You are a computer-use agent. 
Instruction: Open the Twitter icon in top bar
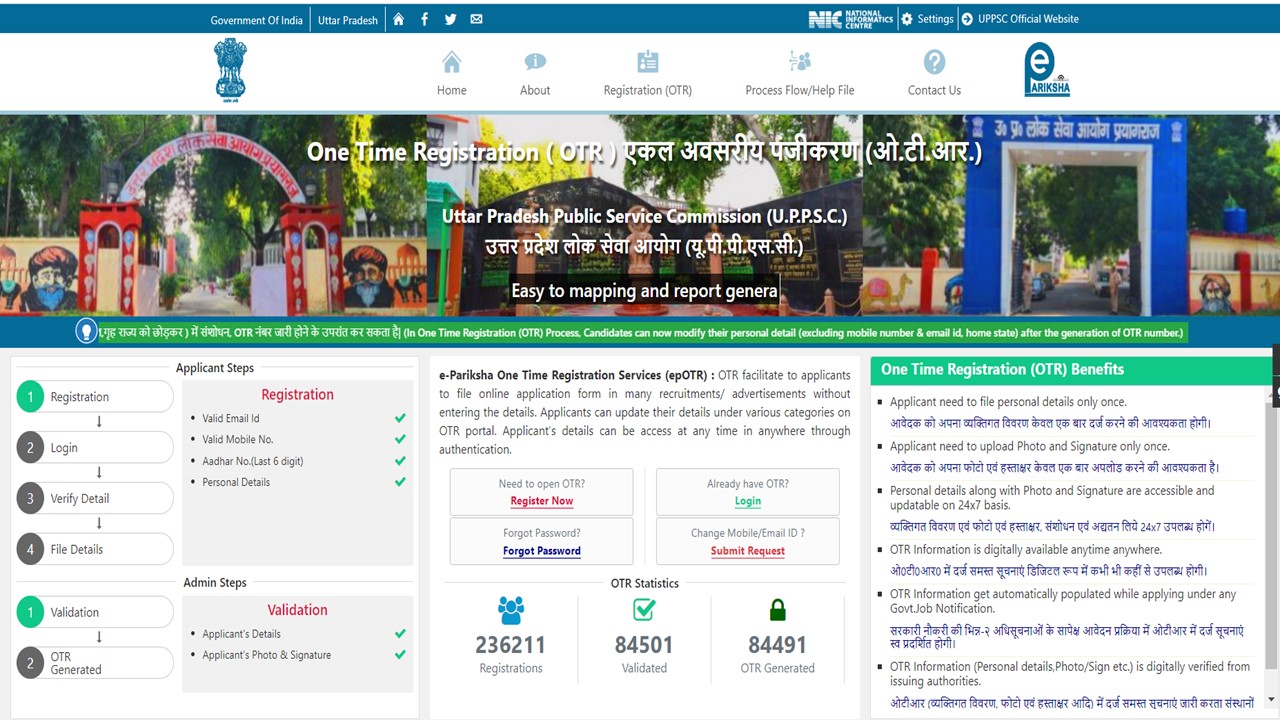(x=451, y=19)
